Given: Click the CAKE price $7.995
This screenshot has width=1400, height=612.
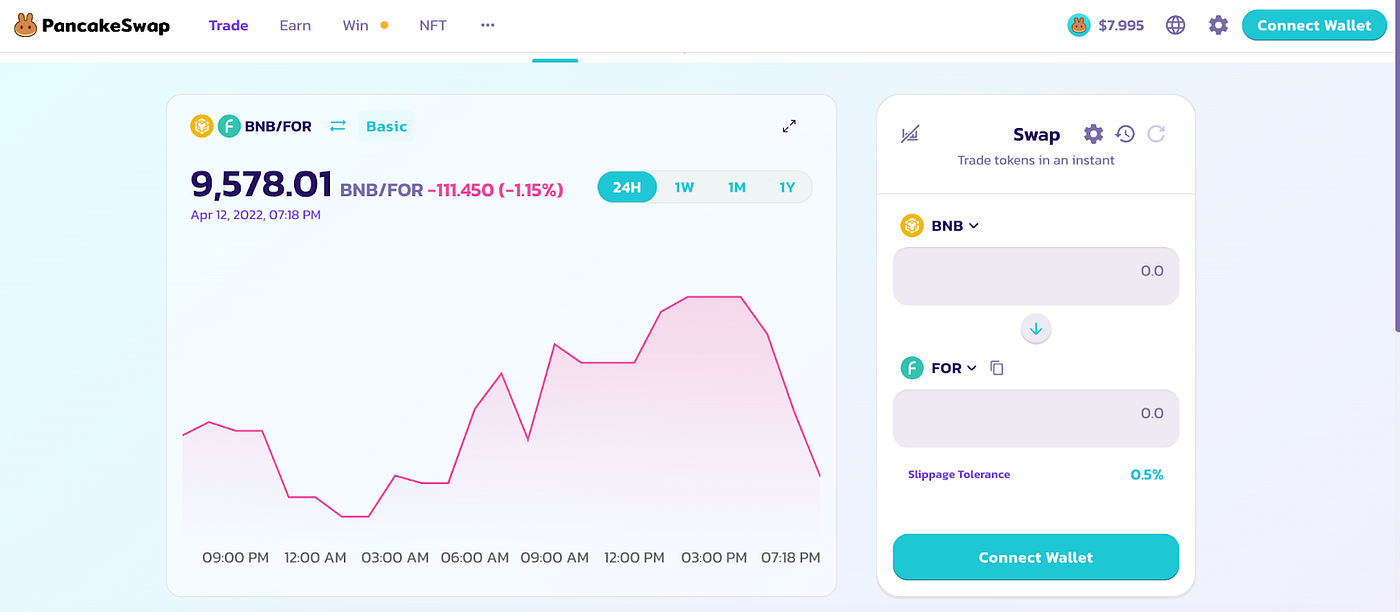Looking at the screenshot, I should click(1119, 25).
